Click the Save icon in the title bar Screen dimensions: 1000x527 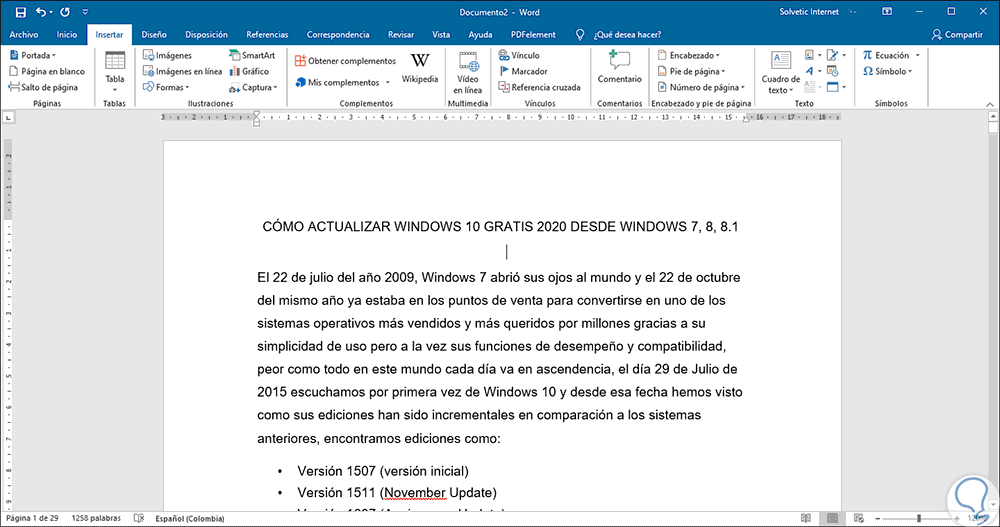pos(20,12)
